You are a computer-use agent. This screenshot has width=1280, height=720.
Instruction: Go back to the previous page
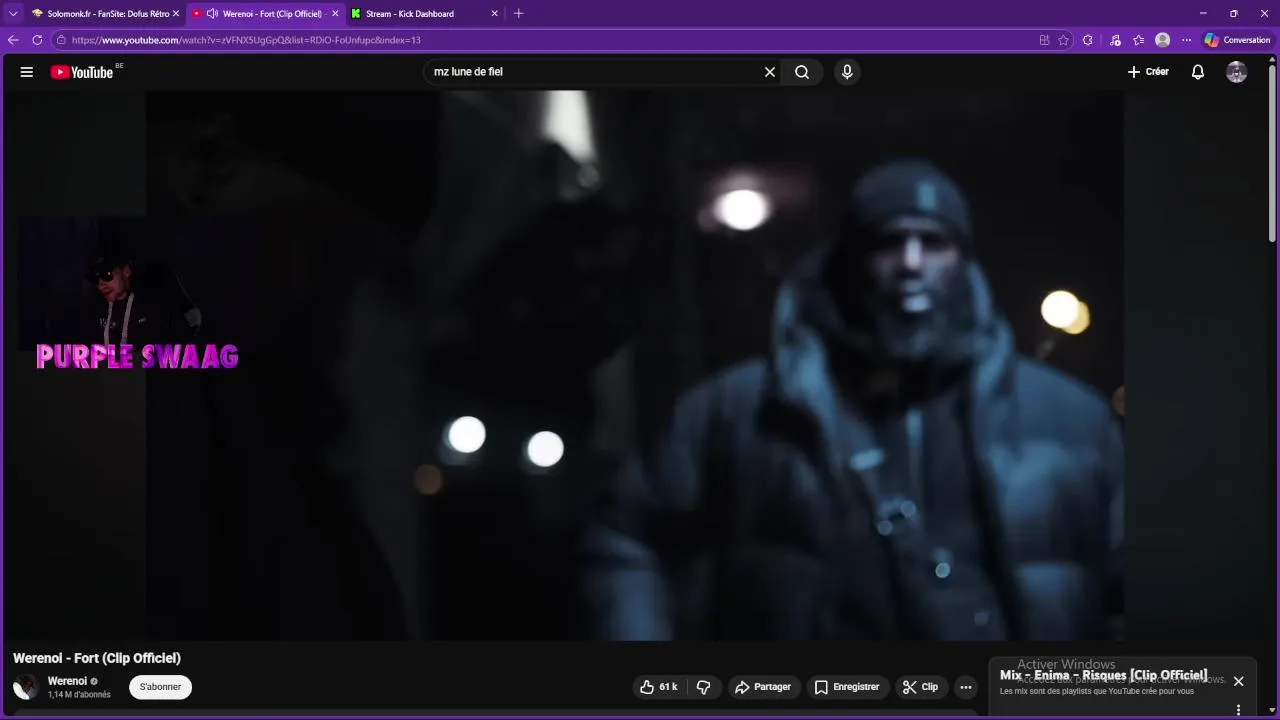[13, 40]
